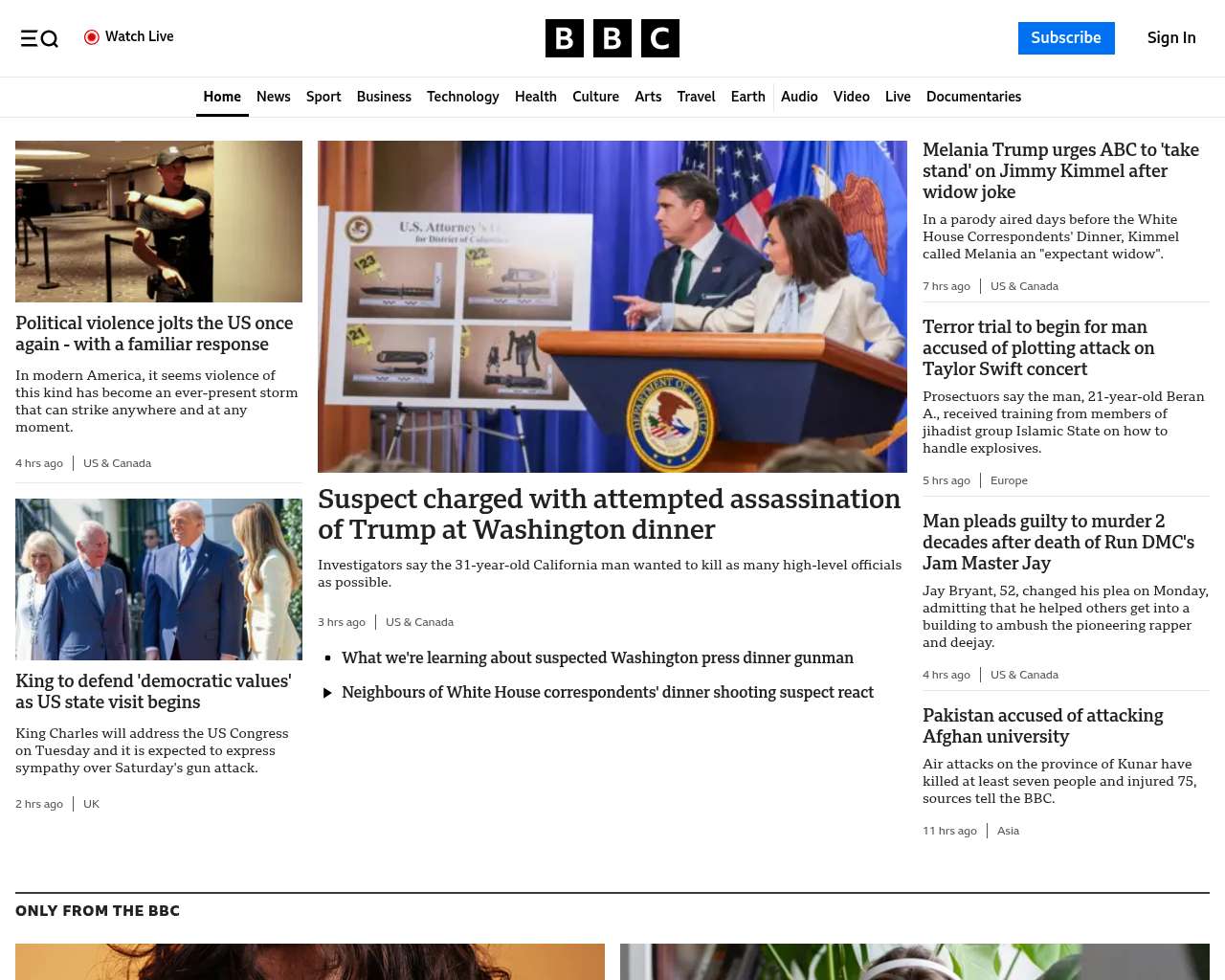Open the Taylor Swift concert terror trial article
This screenshot has width=1225, height=980.
(1038, 347)
